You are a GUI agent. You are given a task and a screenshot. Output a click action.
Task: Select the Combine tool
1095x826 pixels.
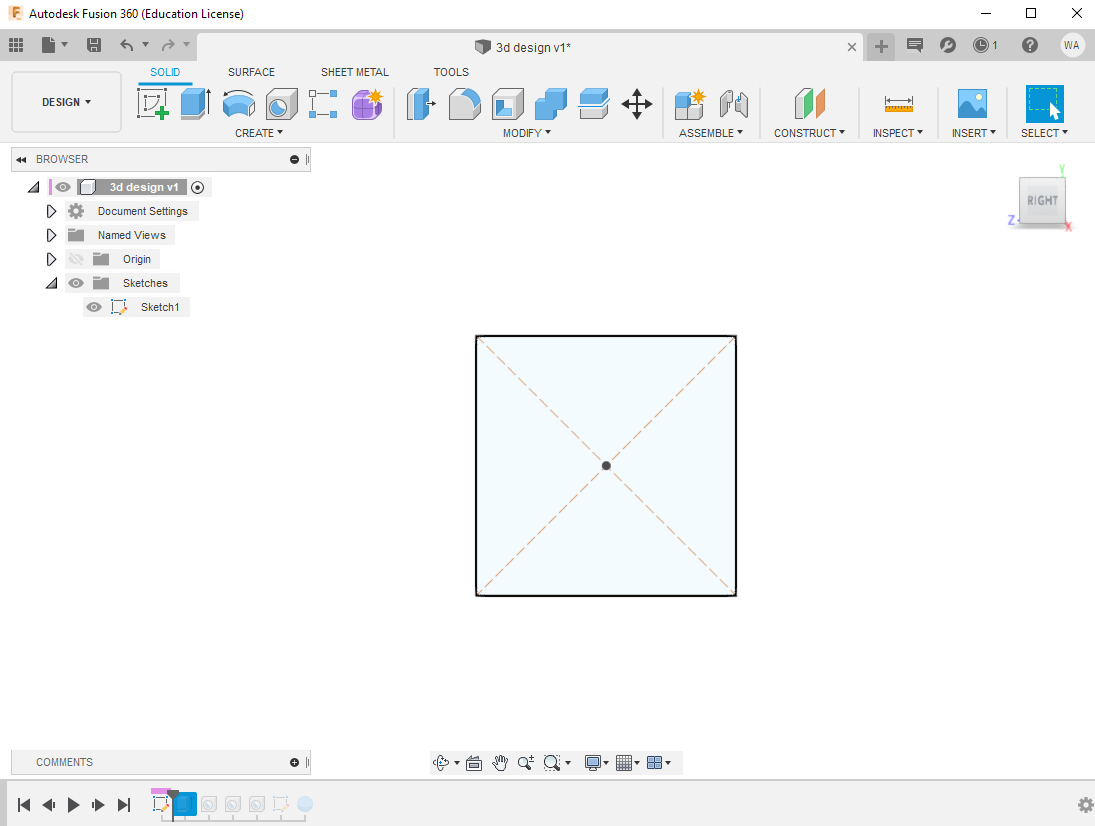point(551,103)
